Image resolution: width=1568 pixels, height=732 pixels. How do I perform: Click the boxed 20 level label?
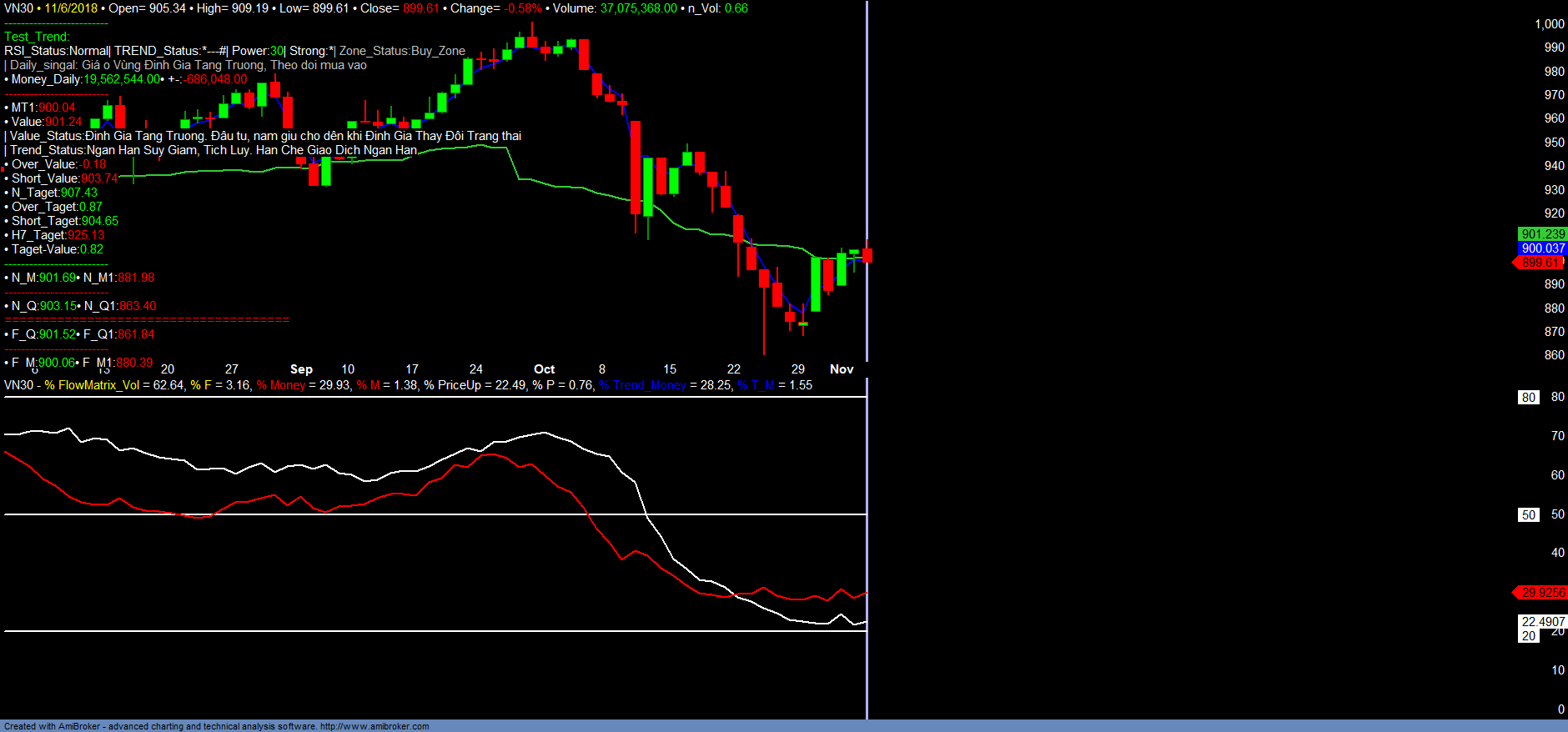tap(1528, 636)
